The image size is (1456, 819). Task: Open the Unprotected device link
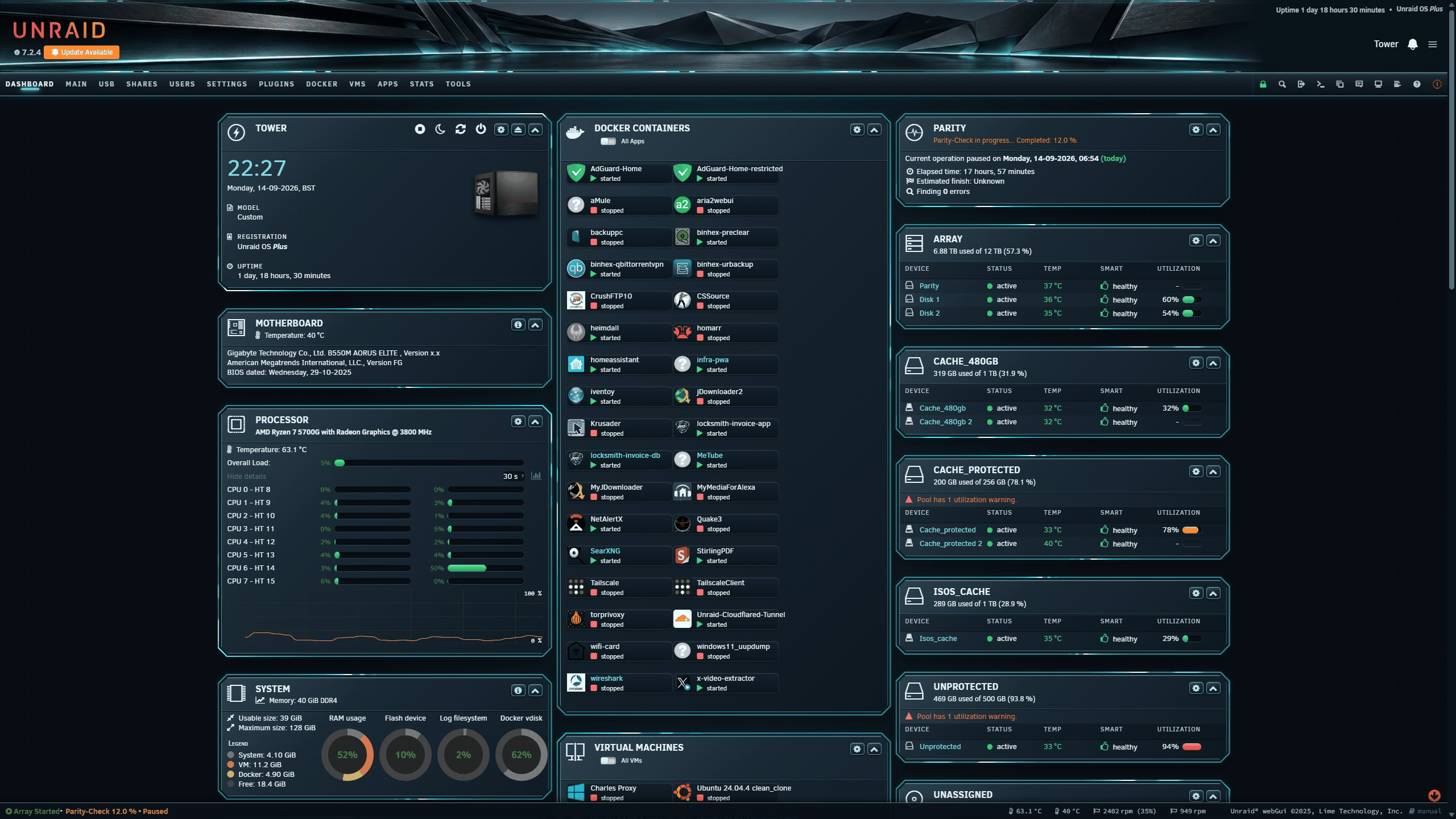pos(940,747)
